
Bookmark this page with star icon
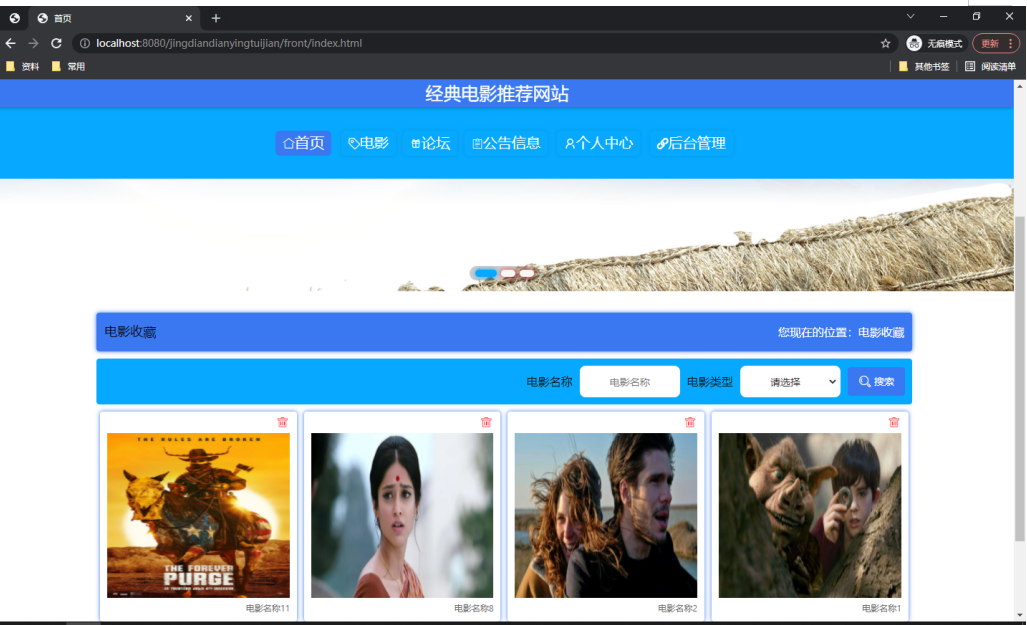[x=886, y=43]
